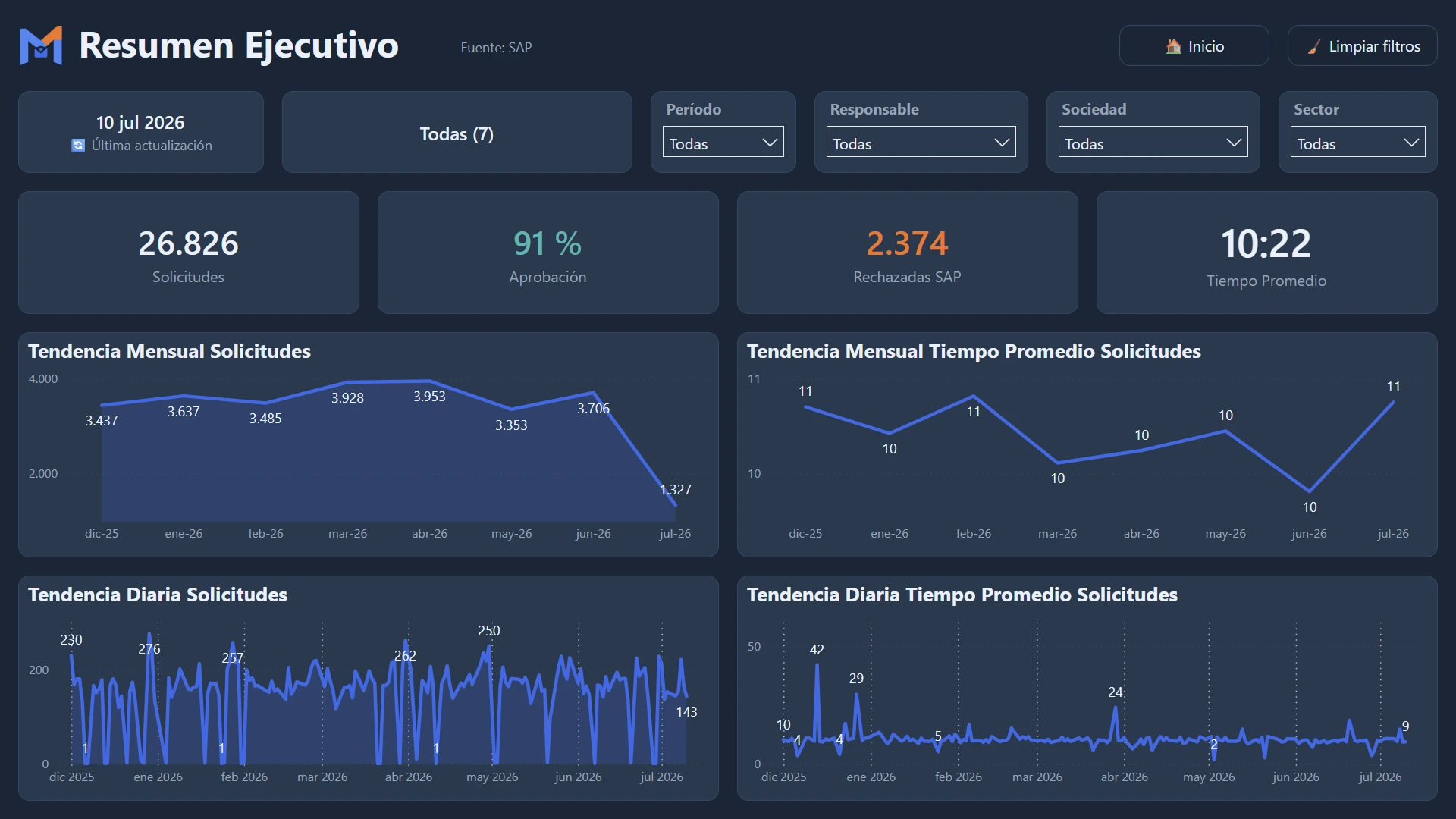Click the 1.327 data label
This screenshot has width=1456, height=819.
coord(675,490)
